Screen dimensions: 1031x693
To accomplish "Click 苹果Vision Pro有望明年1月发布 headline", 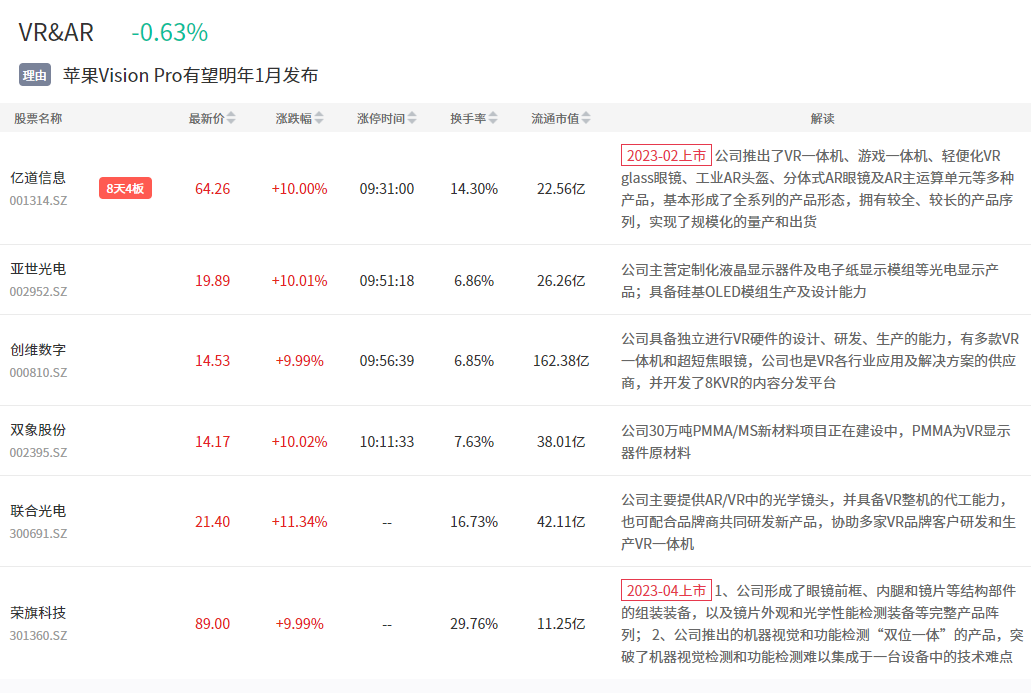I will pyautogui.click(x=191, y=75).
